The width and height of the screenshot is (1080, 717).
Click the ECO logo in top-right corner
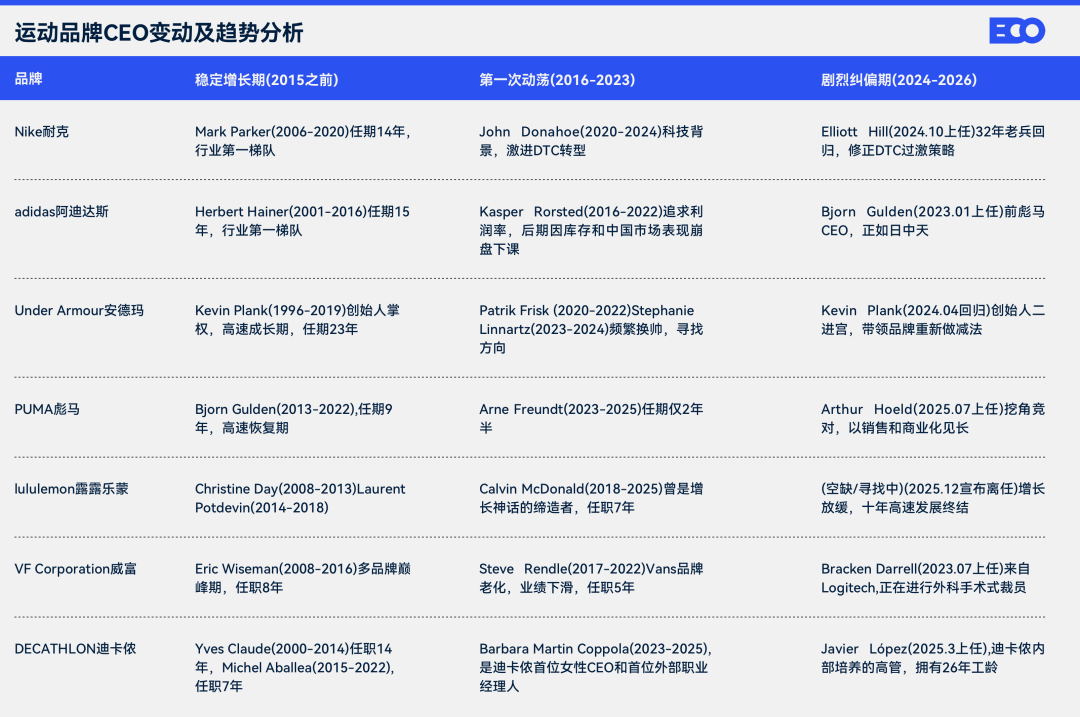(x=1016, y=31)
